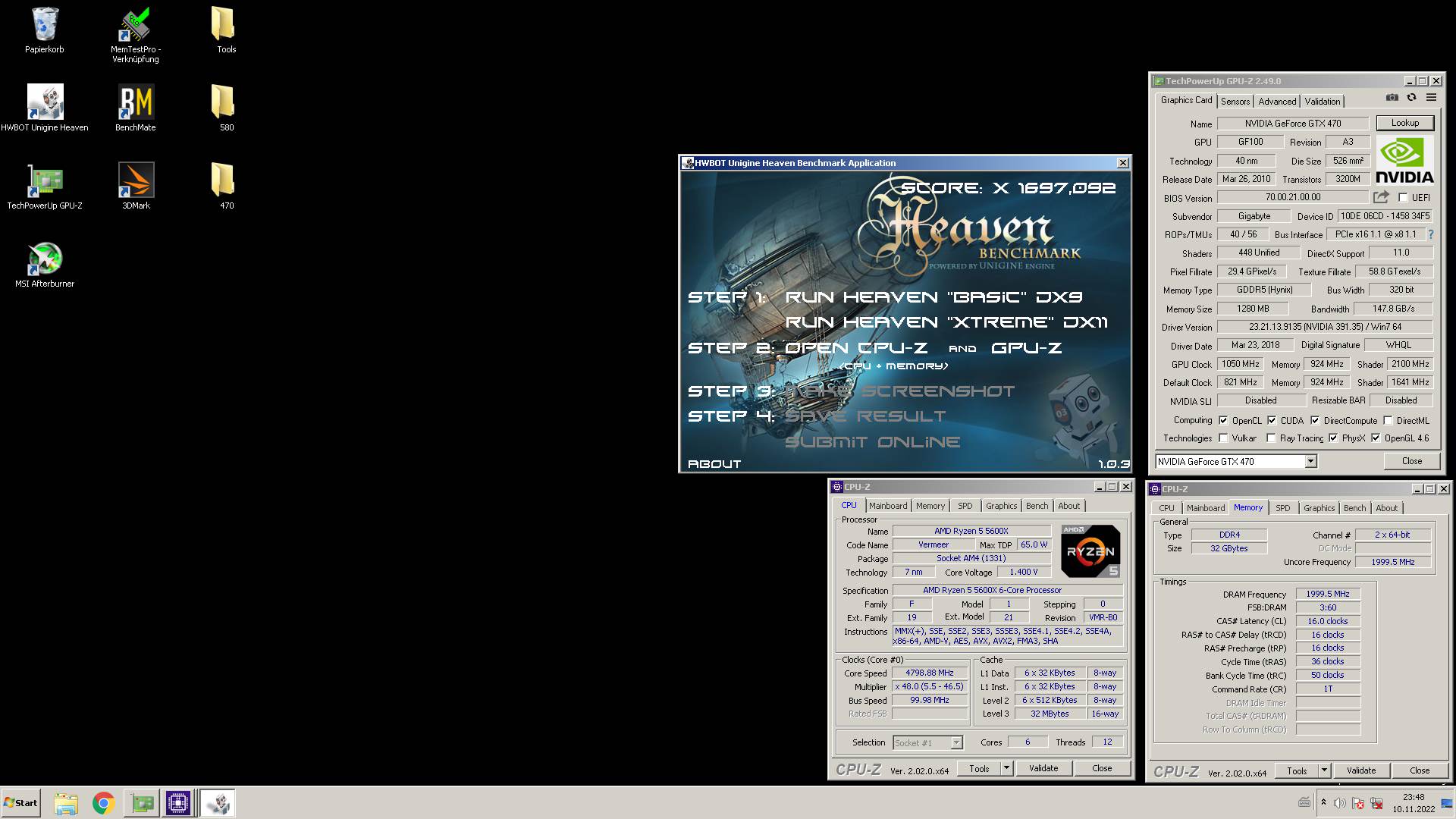Open Chrome from taskbar

coord(103,803)
